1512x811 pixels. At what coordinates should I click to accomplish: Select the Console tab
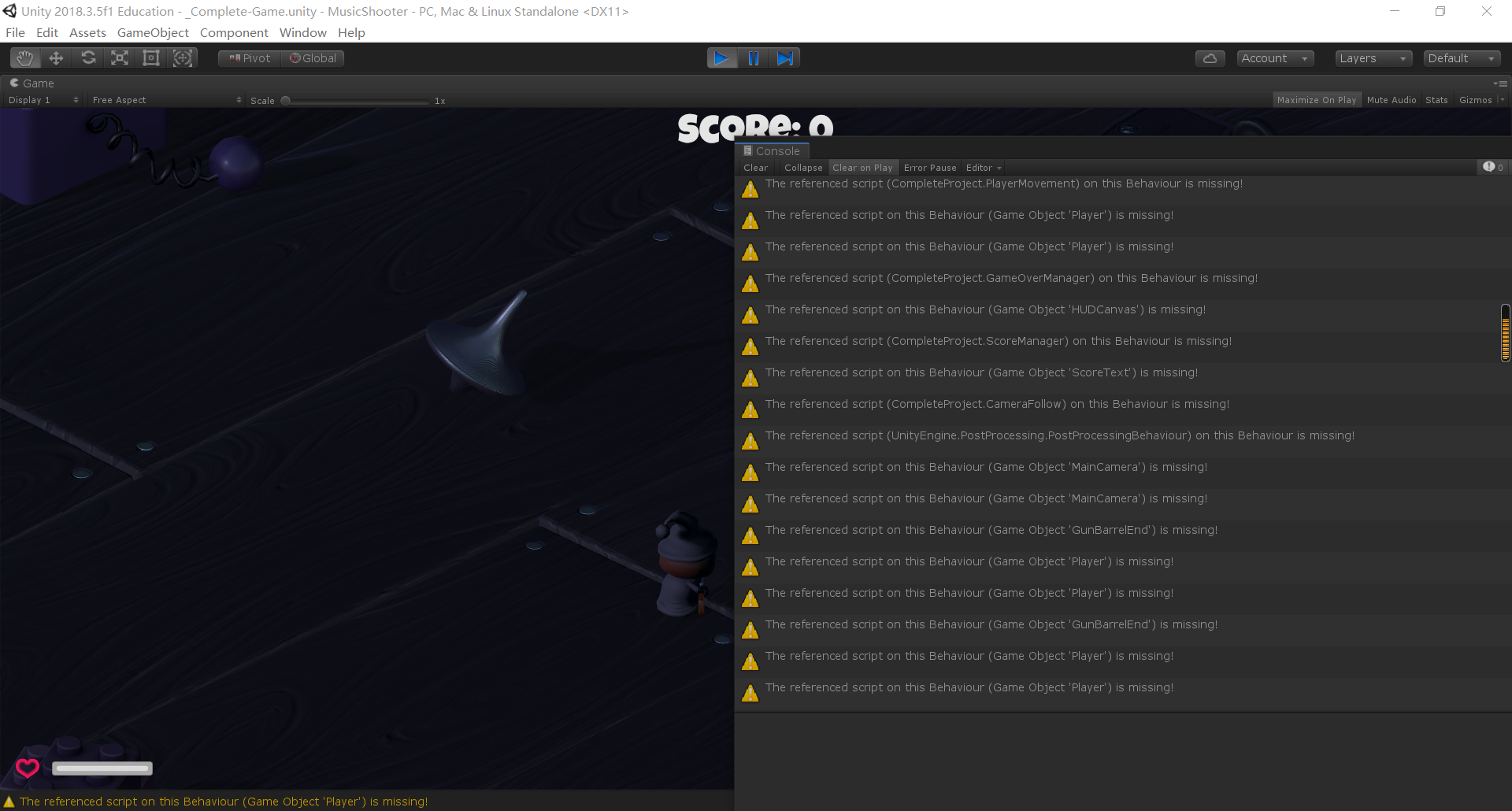pos(772,151)
